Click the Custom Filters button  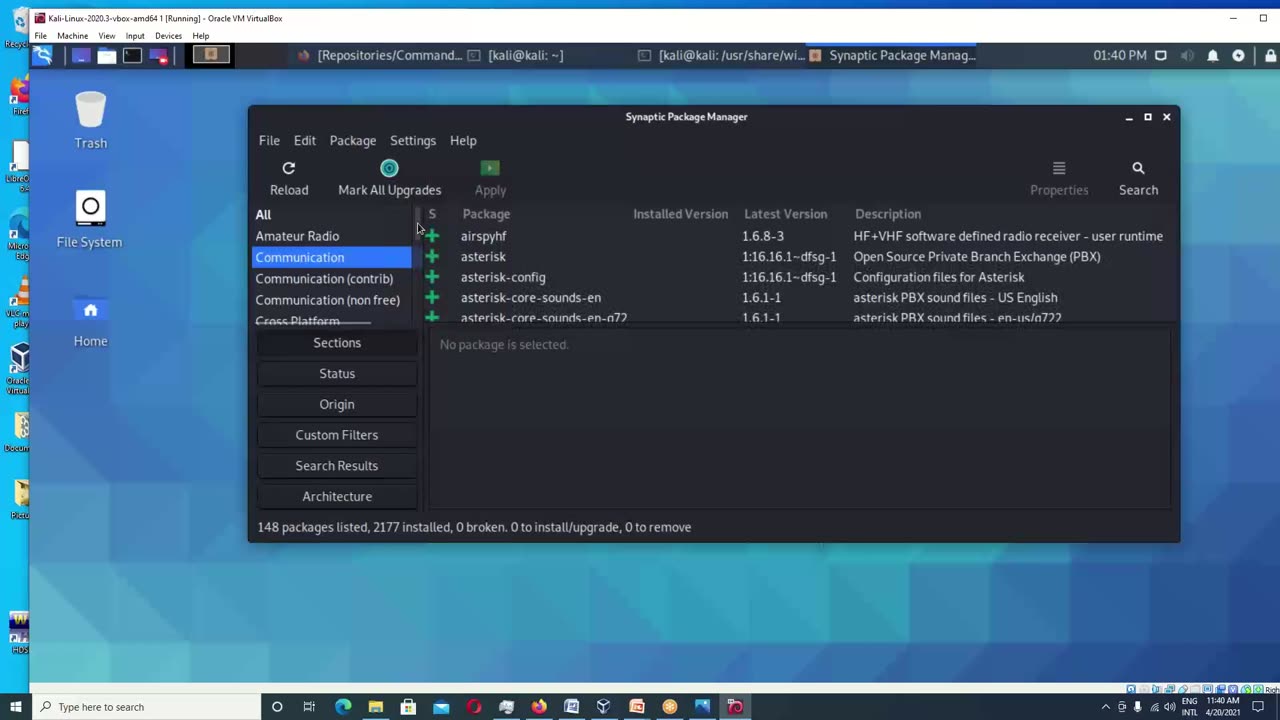[x=337, y=435]
